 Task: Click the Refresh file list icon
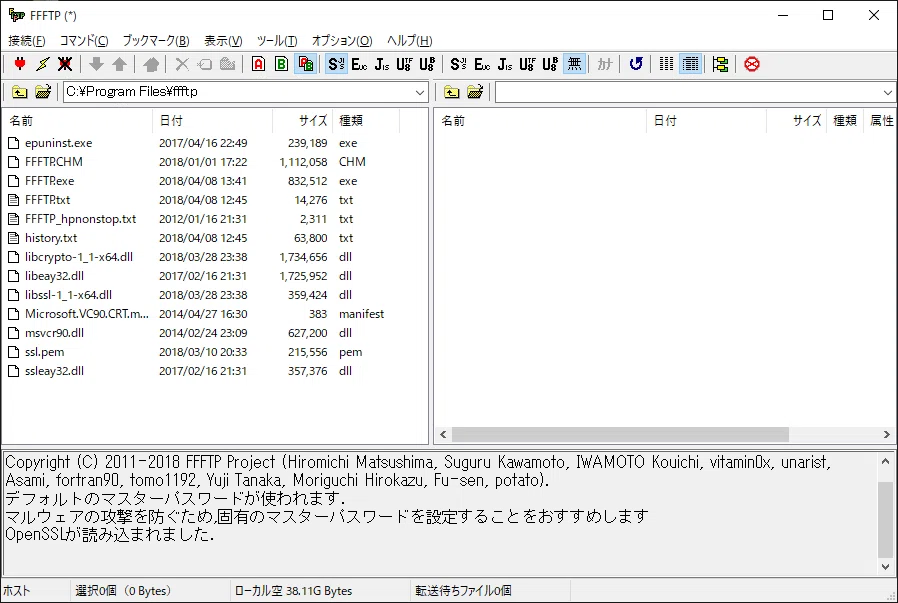(x=636, y=64)
